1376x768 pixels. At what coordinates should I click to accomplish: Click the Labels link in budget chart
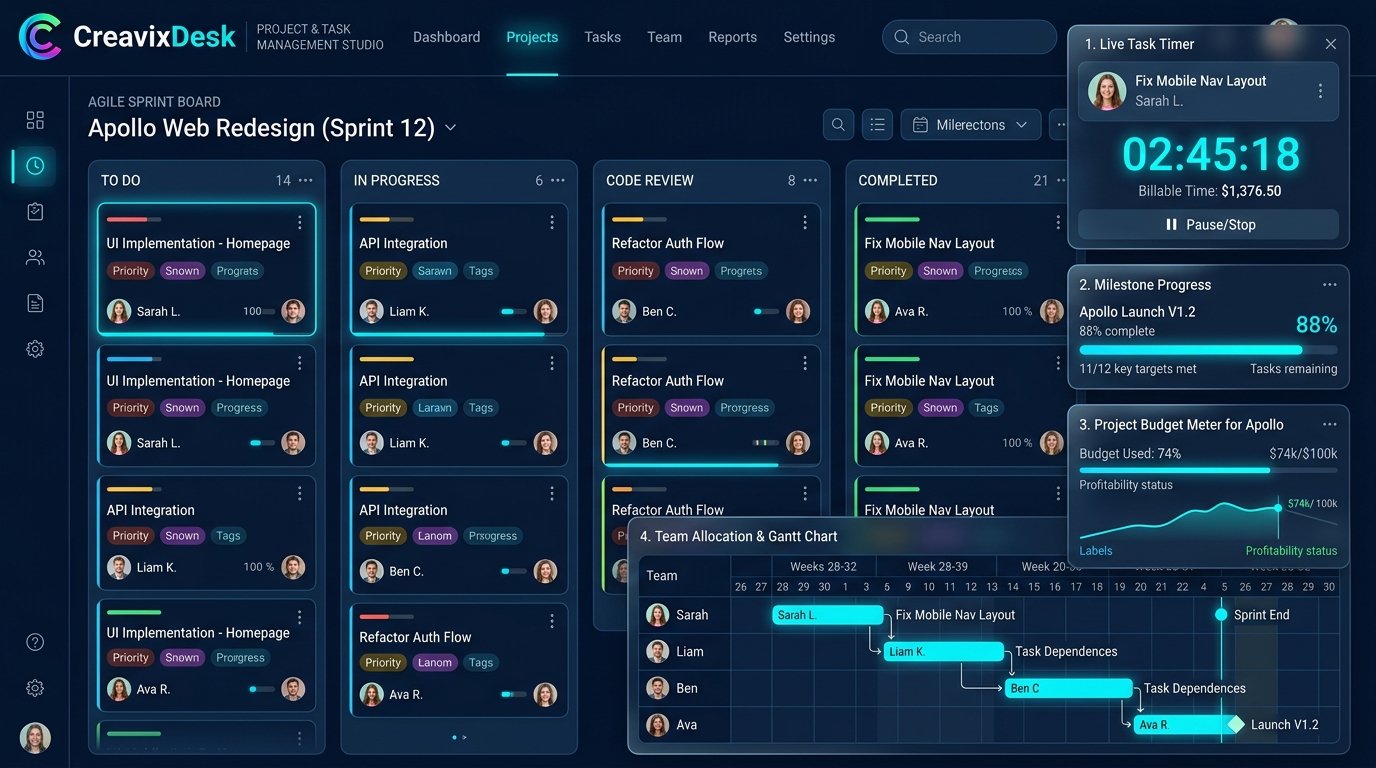click(x=1096, y=551)
